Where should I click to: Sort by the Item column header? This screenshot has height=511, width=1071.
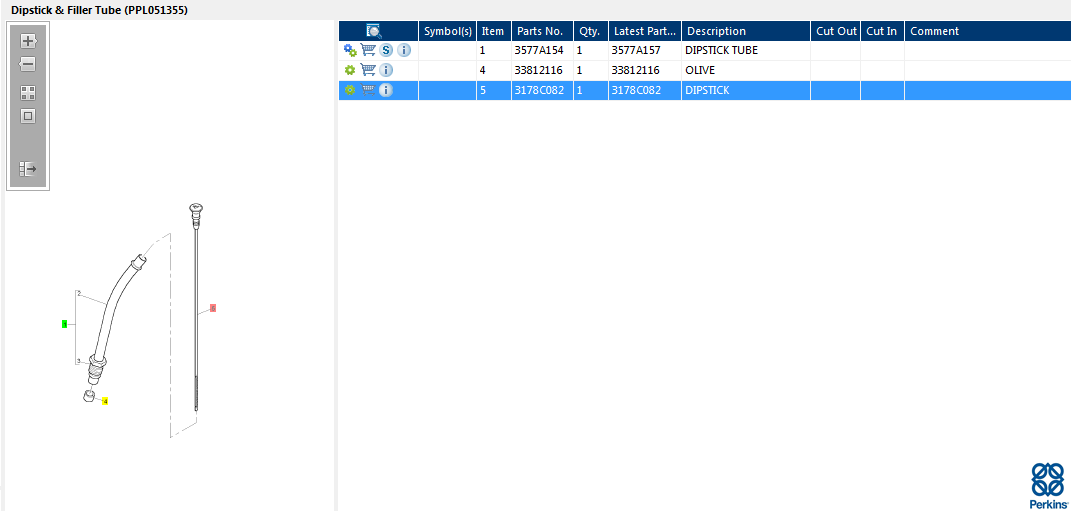click(494, 31)
